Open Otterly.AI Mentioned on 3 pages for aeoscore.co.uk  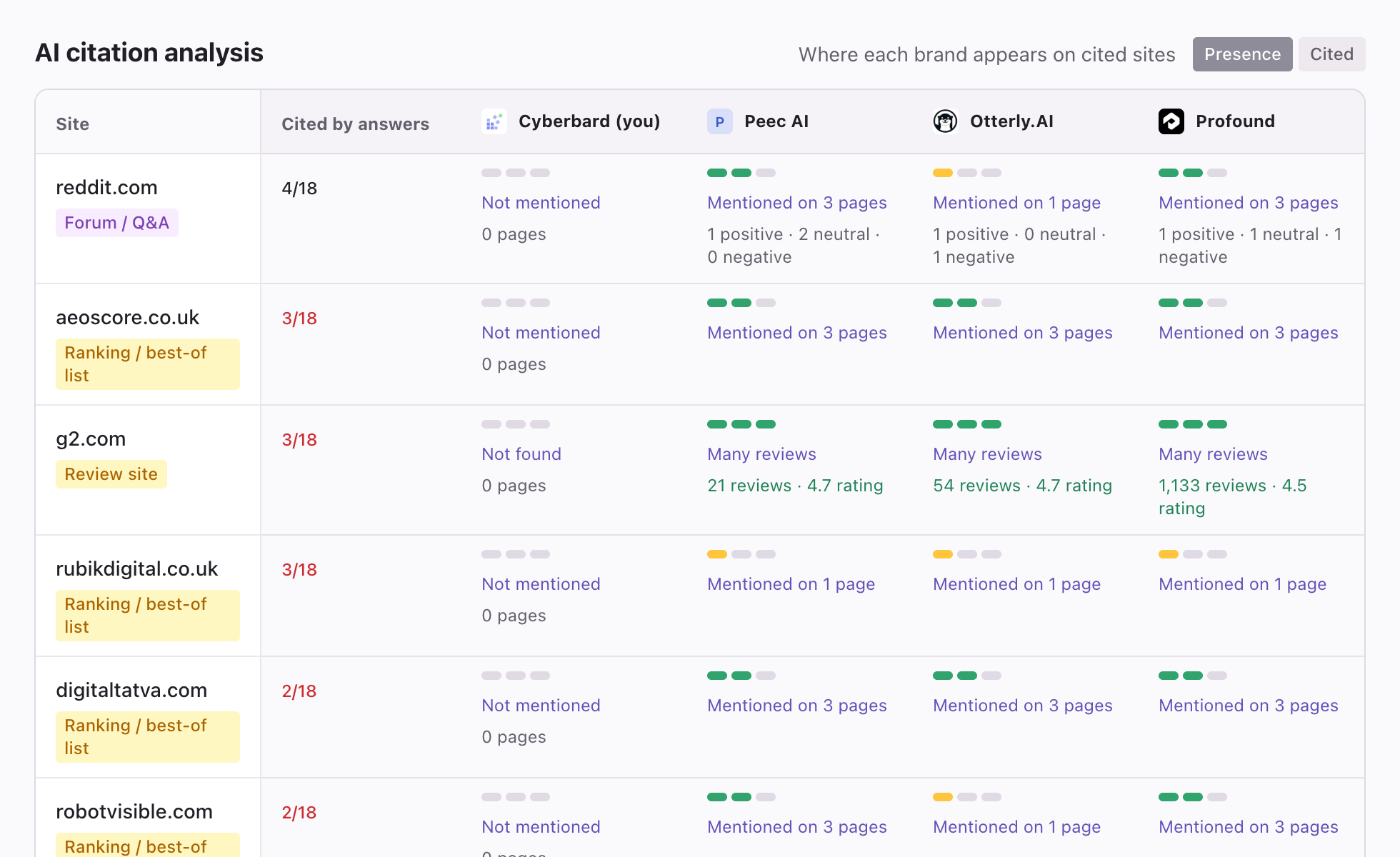1023,333
